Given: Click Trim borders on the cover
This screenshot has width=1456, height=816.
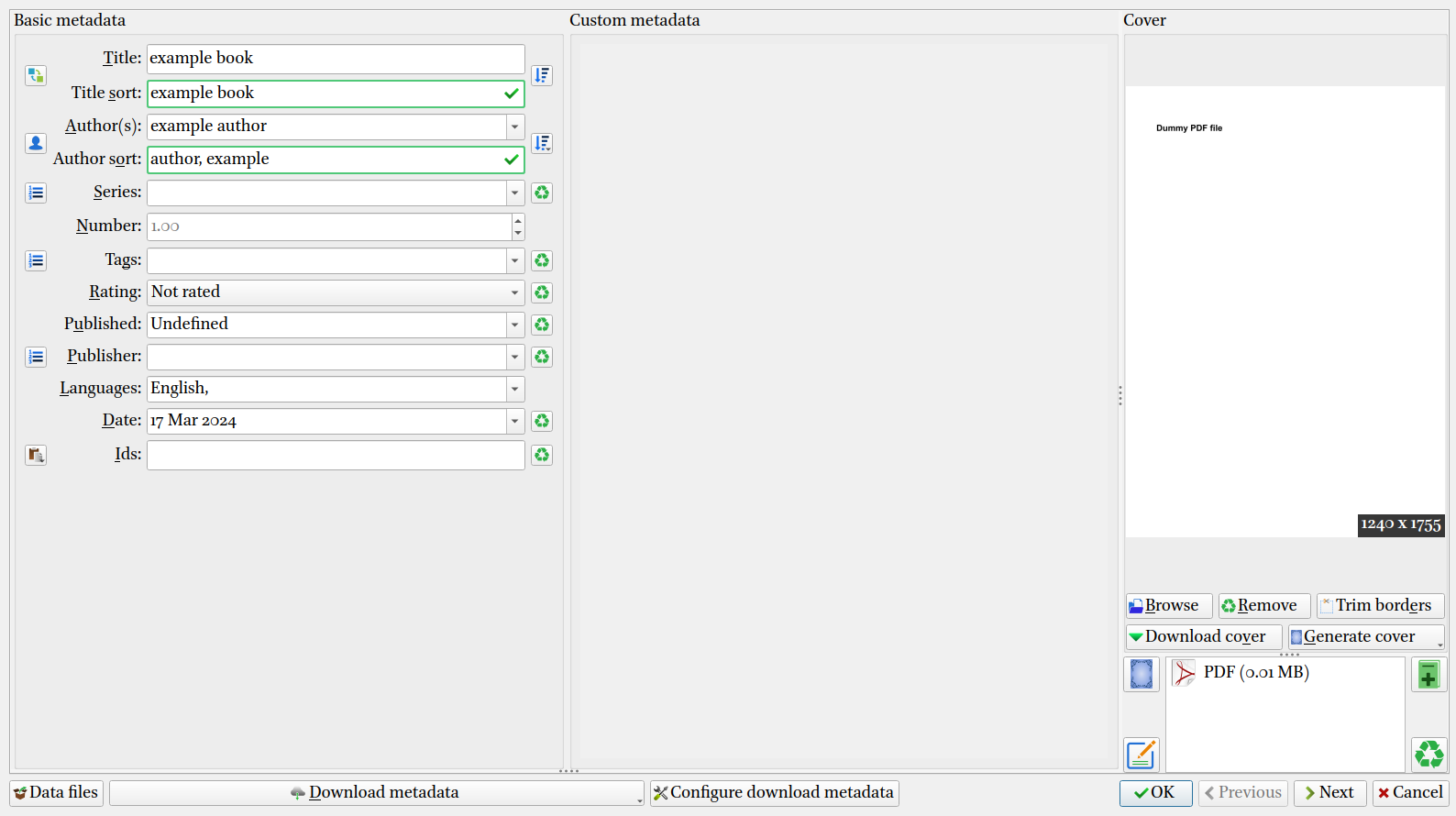Looking at the screenshot, I should coord(1381,606).
